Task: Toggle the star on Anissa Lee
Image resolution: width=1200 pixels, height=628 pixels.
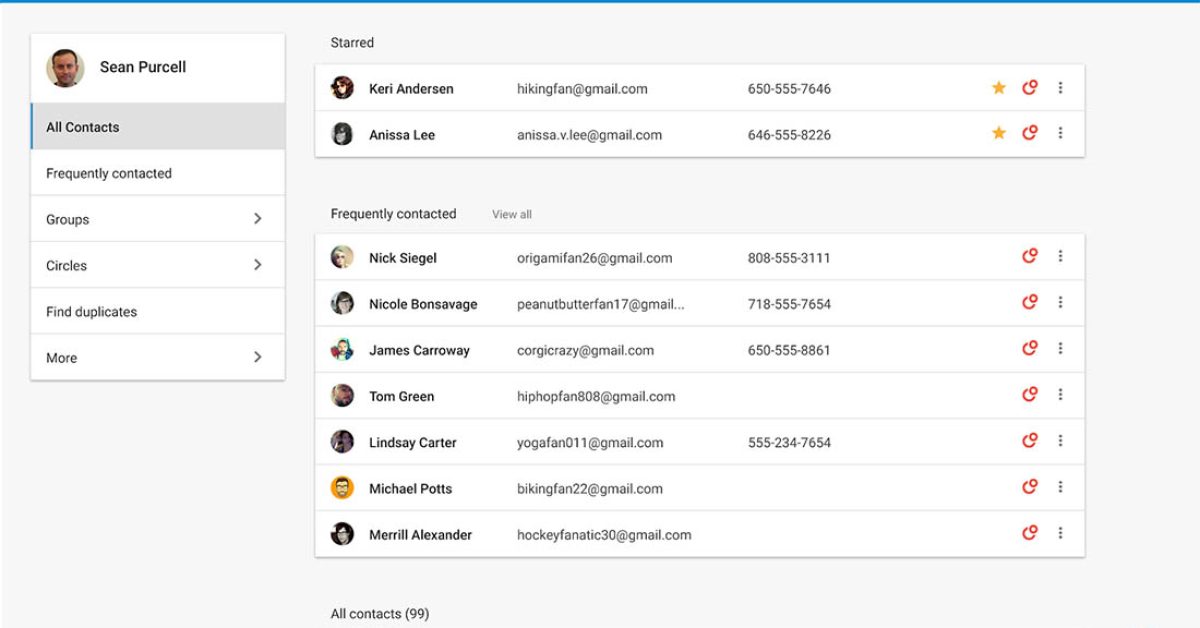Action: pyautogui.click(x=998, y=134)
